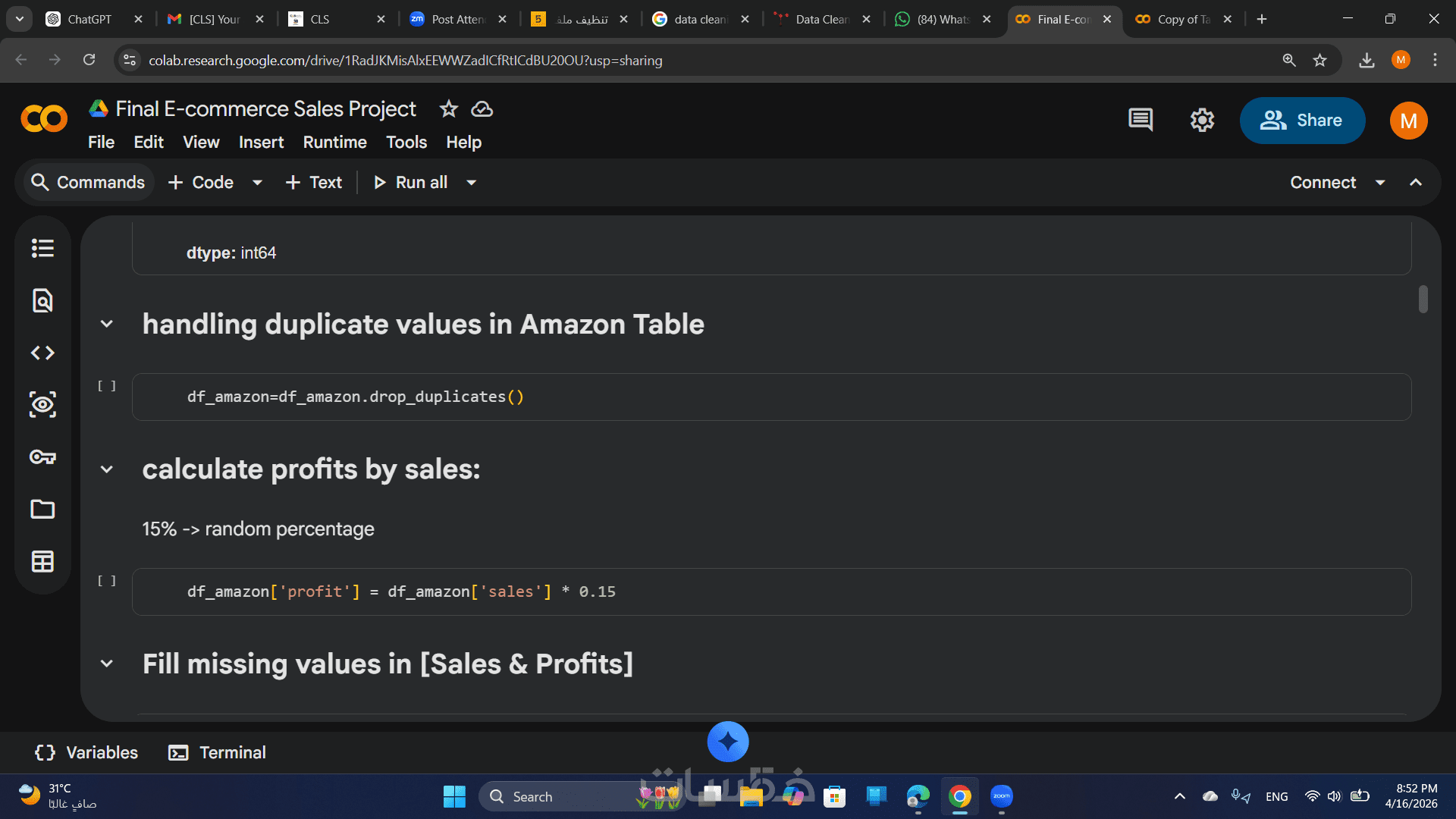Open the Terminal panel
Image resolution: width=1456 pixels, height=819 pixels.
[217, 752]
